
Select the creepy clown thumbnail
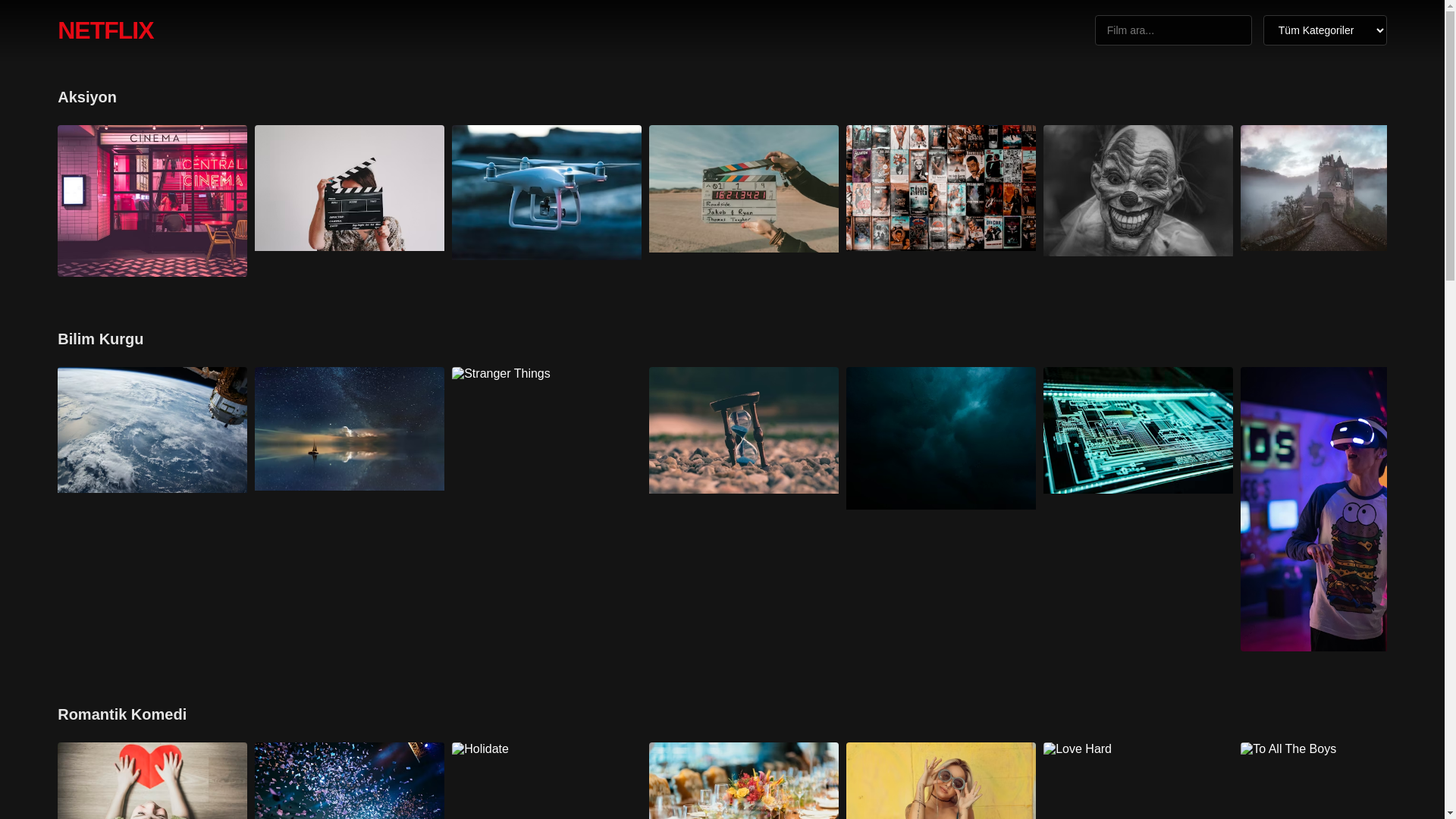pos(1138,190)
